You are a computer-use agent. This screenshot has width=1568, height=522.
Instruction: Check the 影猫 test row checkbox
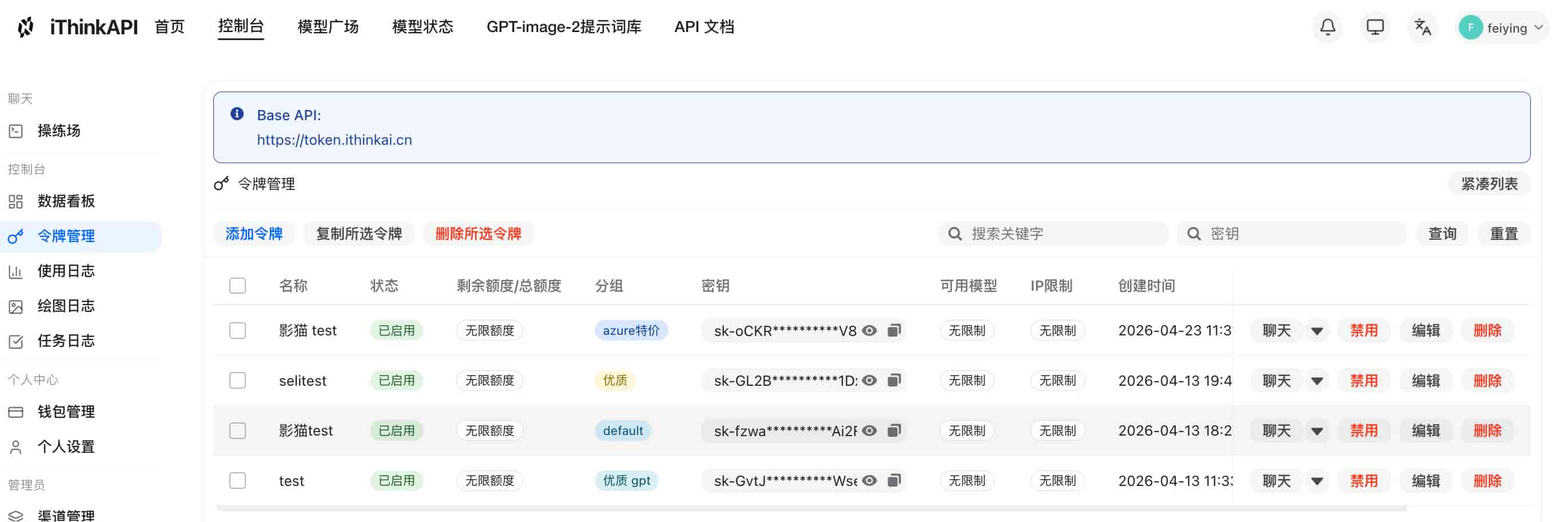pos(237,330)
